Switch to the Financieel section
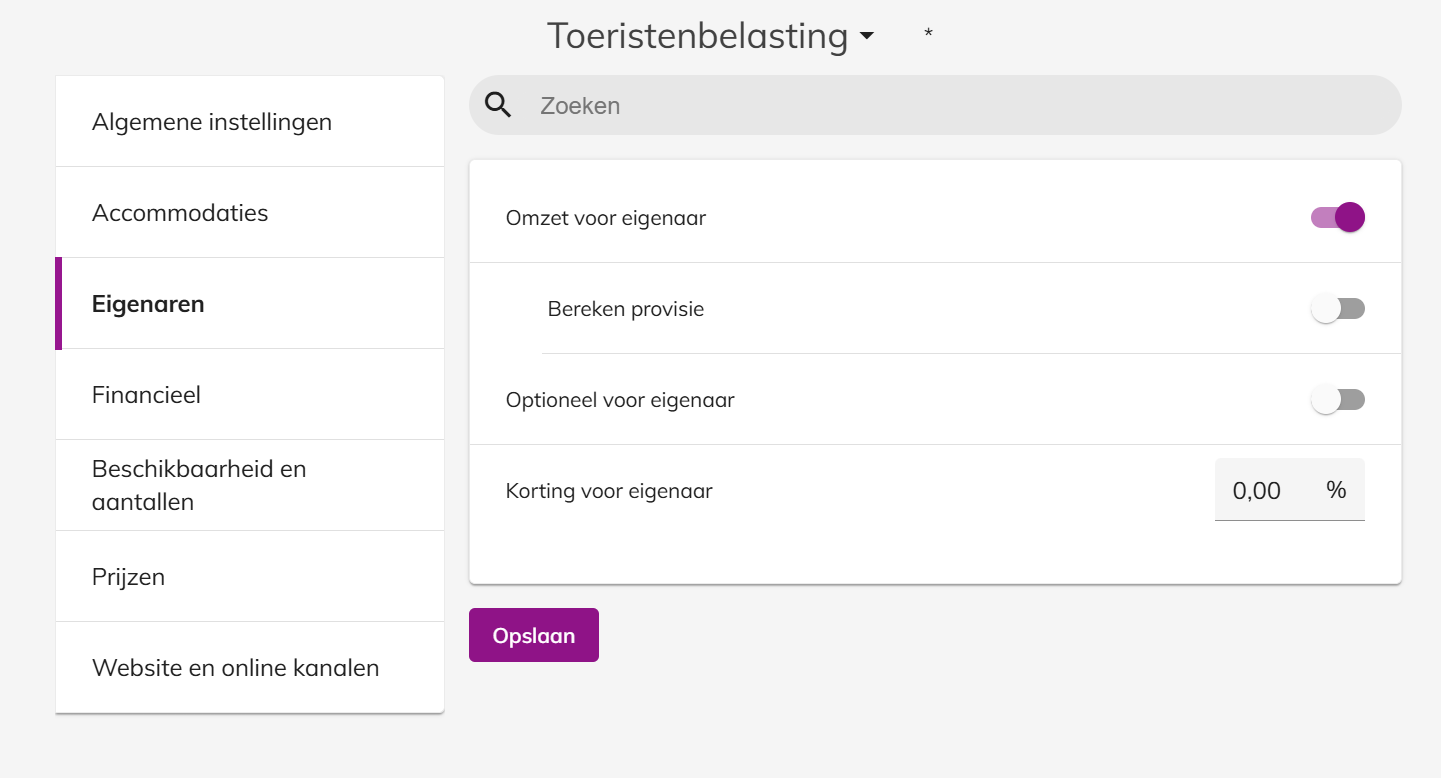 pos(146,395)
